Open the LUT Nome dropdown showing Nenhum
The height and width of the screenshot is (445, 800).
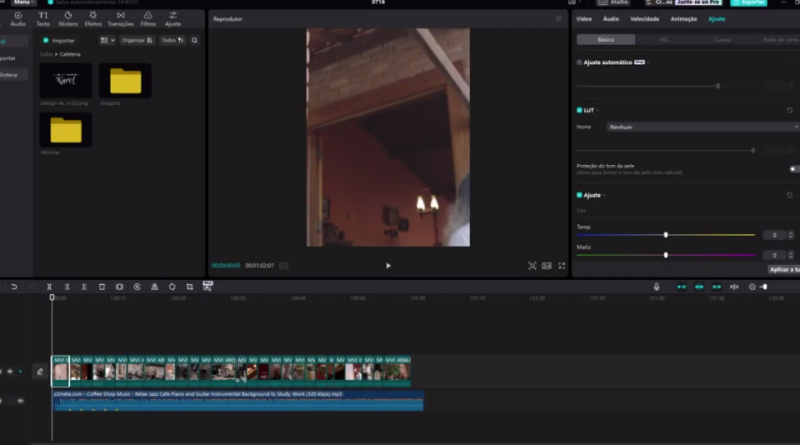pos(703,127)
